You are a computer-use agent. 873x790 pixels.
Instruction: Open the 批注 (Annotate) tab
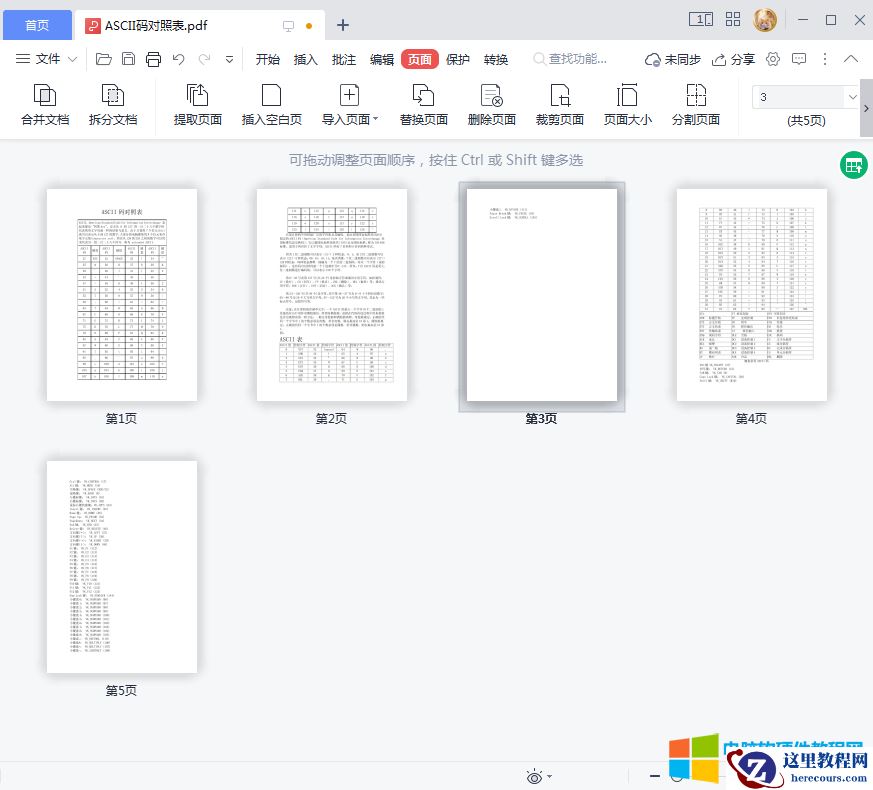(344, 59)
